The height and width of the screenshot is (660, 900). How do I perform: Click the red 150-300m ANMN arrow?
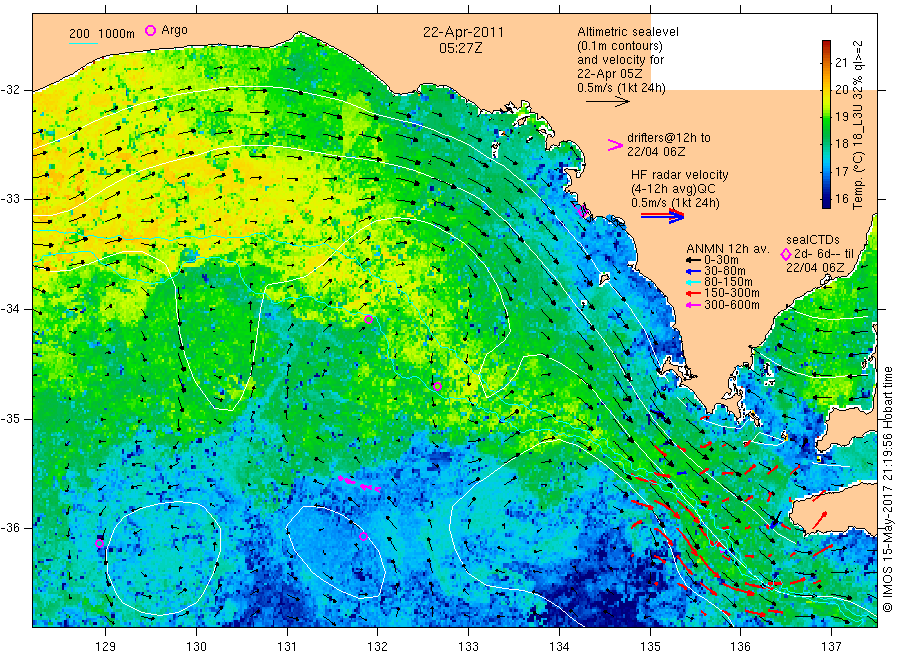pos(694,294)
